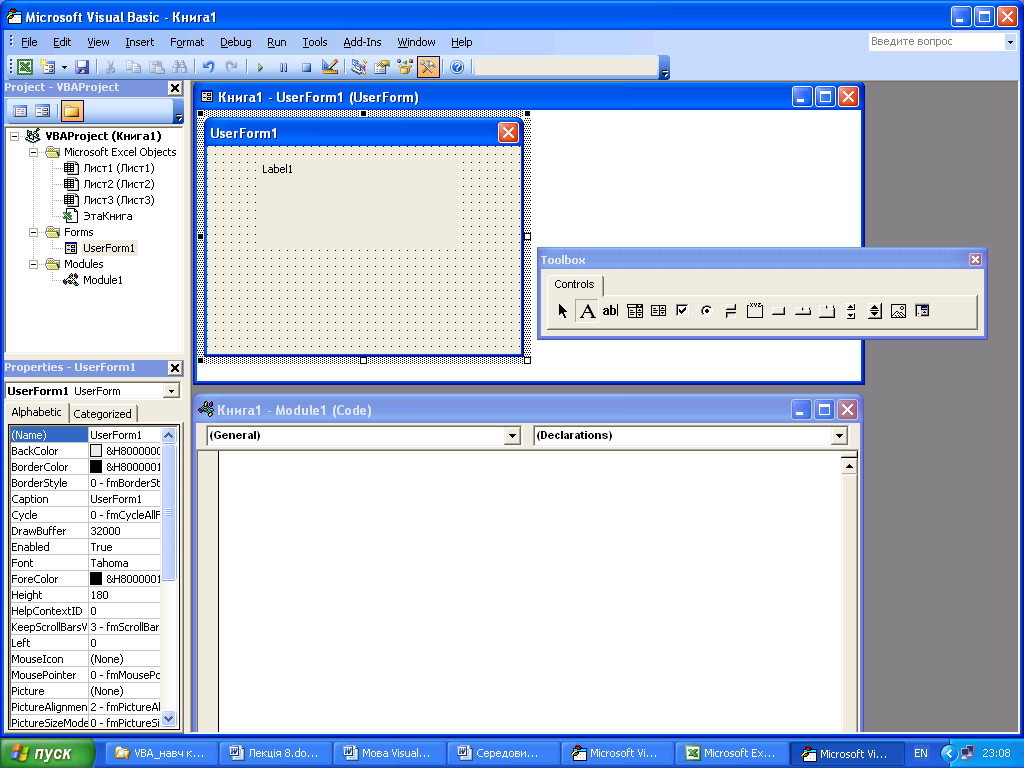Click the Find binoculars icon
Screen dimensions: 1024x768
point(180,67)
